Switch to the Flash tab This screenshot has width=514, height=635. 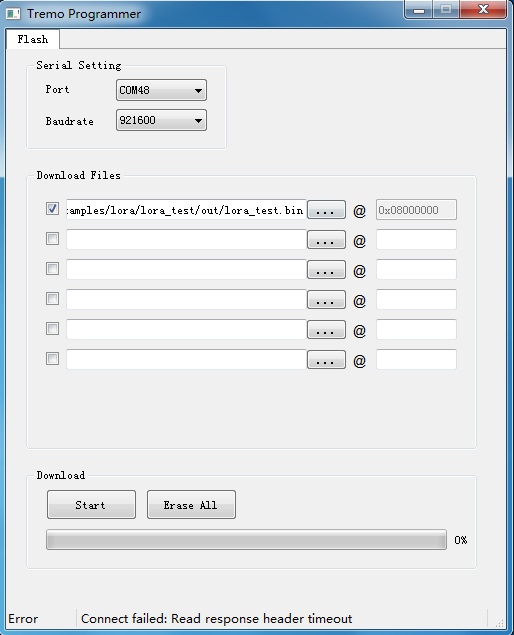[x=33, y=39]
